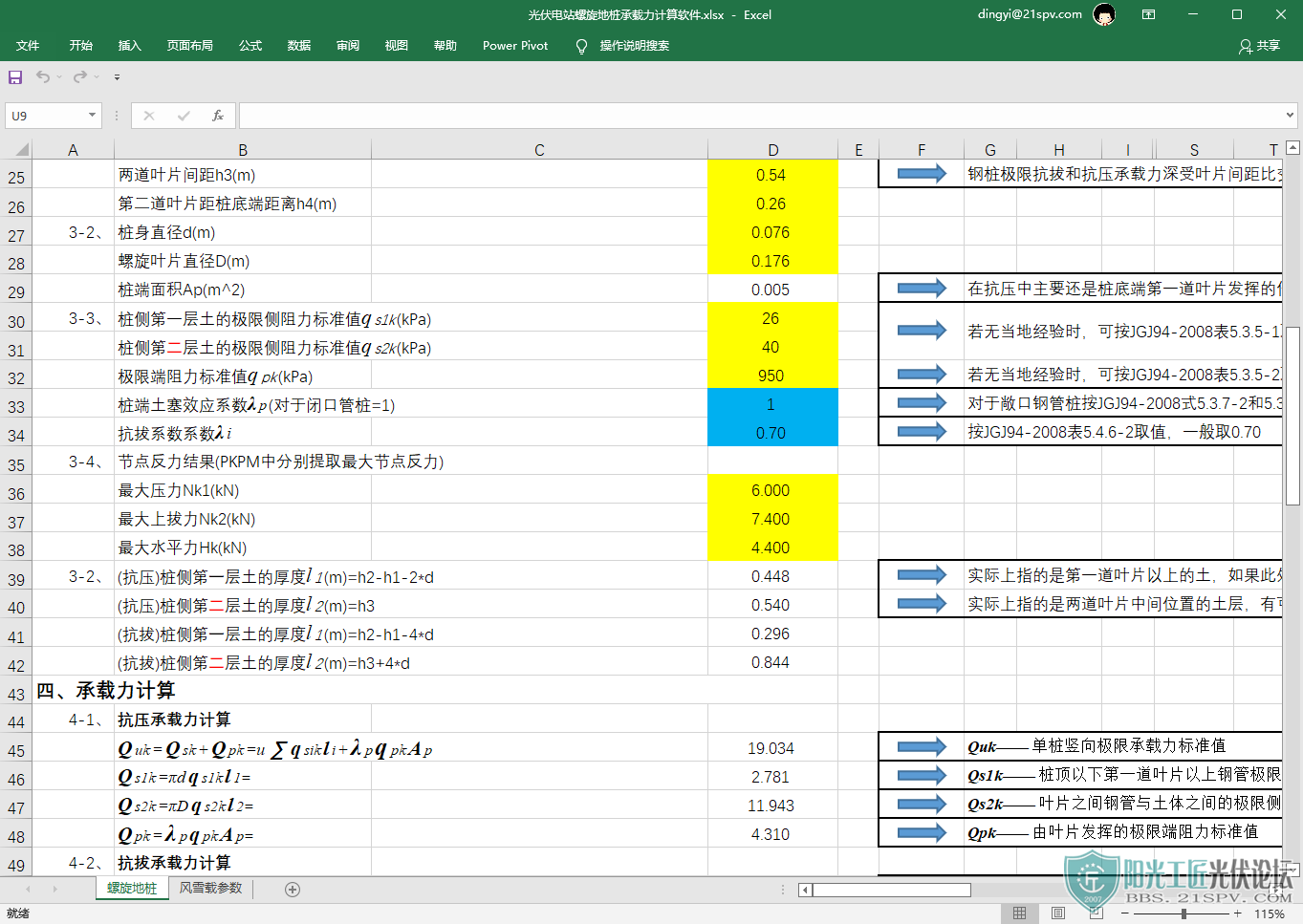1303x924 pixels.
Task: Click the vertical scrollbar up arrow
Action: 1292,148
